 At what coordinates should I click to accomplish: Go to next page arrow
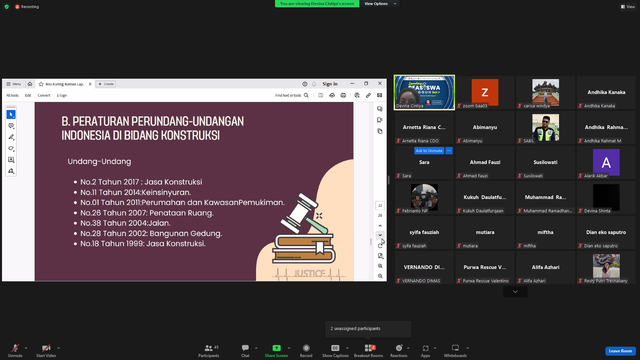tap(380, 235)
